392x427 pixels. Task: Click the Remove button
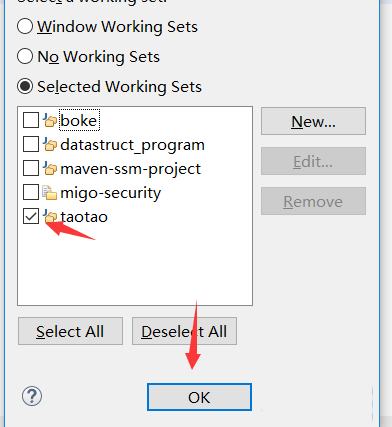point(313,201)
